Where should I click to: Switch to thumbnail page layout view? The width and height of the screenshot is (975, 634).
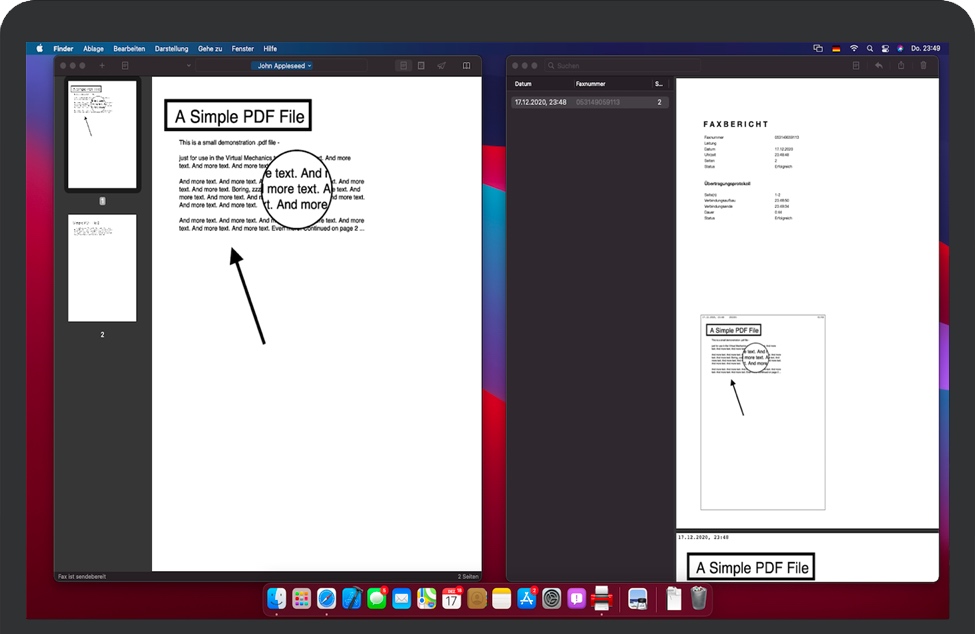pyautogui.click(x=422, y=65)
